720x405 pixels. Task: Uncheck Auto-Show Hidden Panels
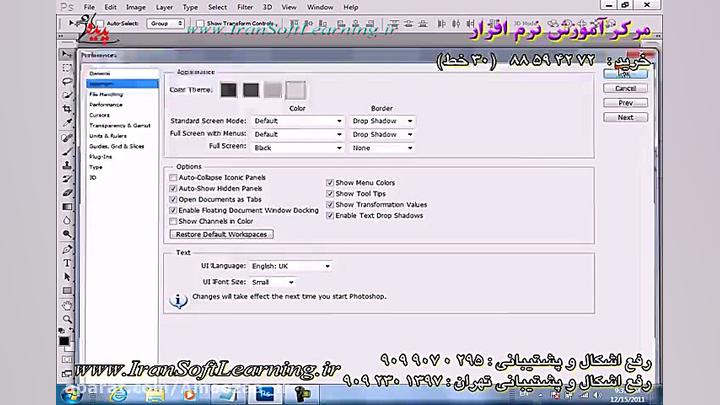(173, 188)
